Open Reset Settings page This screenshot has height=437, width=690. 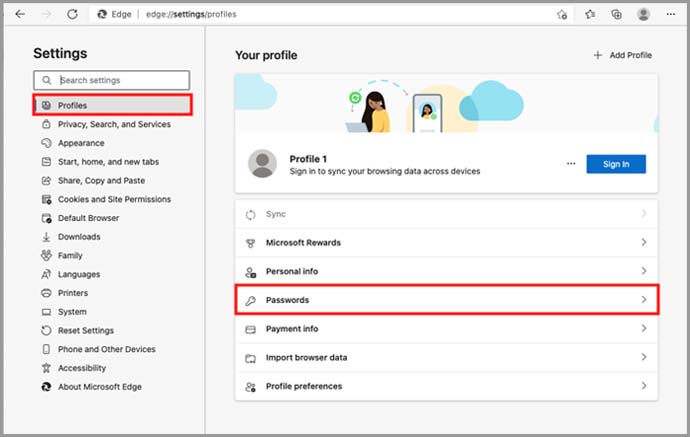86,331
